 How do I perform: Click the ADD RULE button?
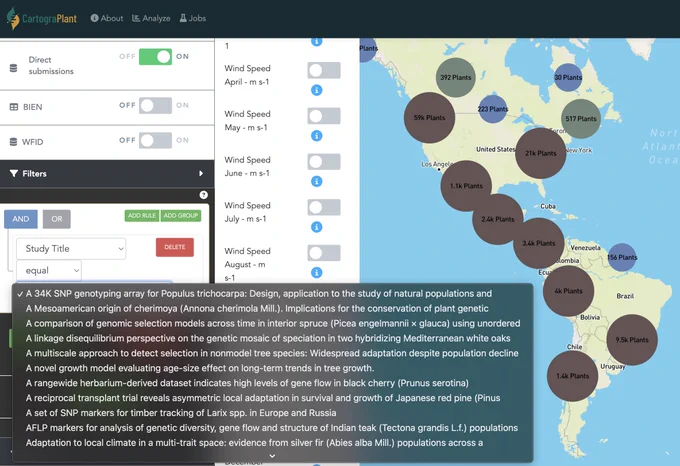(142, 215)
